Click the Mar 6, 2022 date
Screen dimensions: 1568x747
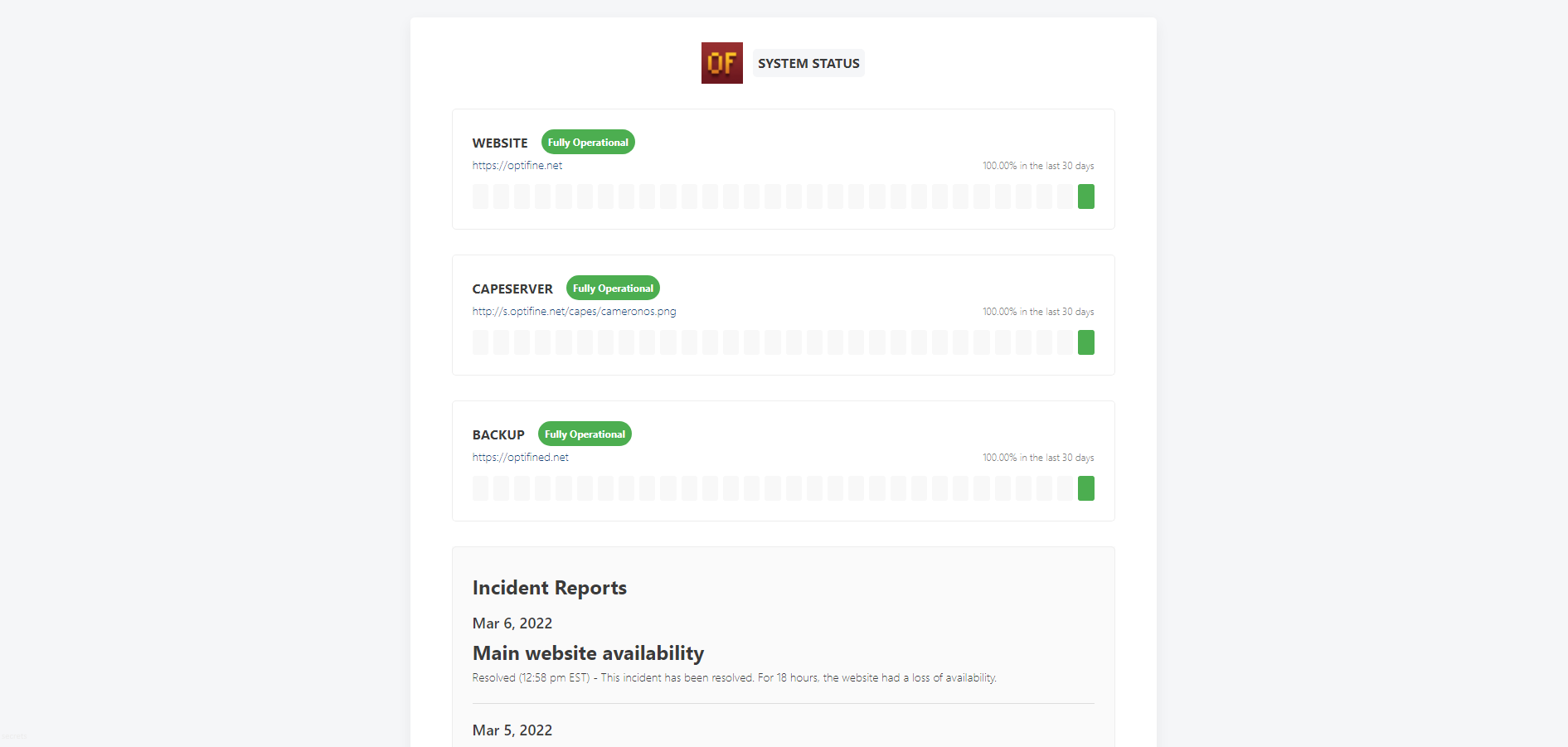click(x=512, y=623)
